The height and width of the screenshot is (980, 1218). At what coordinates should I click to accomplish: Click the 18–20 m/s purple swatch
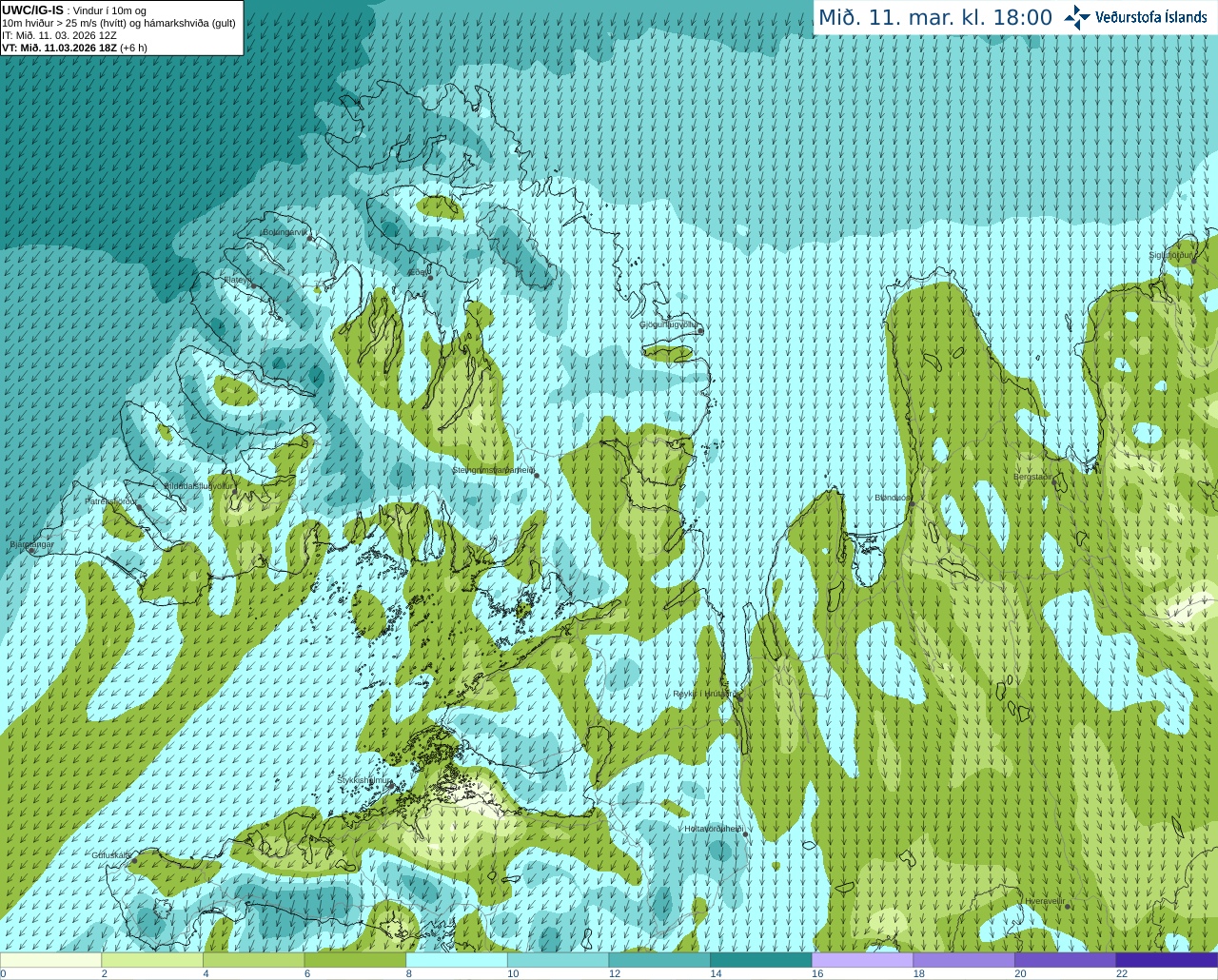click(x=964, y=960)
